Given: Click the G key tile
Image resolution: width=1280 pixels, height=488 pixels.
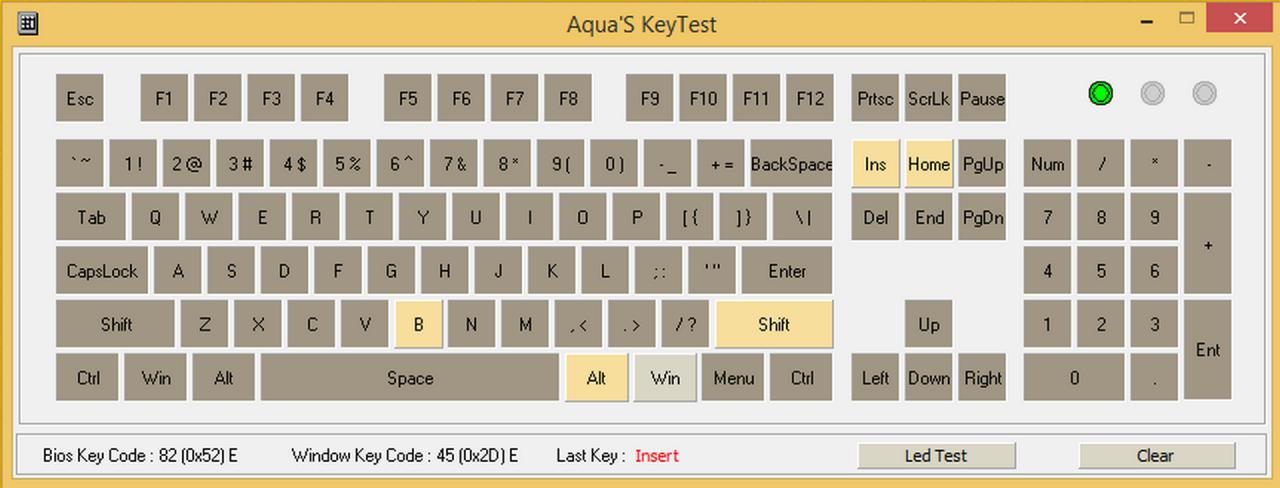Looking at the screenshot, I should click(x=392, y=271).
